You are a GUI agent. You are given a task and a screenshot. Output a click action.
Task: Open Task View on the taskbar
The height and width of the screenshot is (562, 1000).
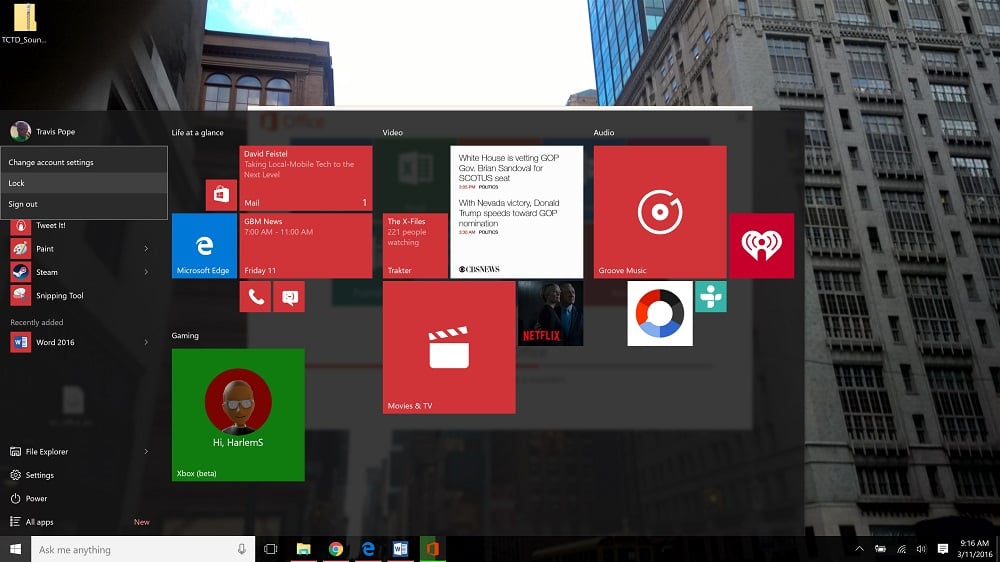[270, 549]
